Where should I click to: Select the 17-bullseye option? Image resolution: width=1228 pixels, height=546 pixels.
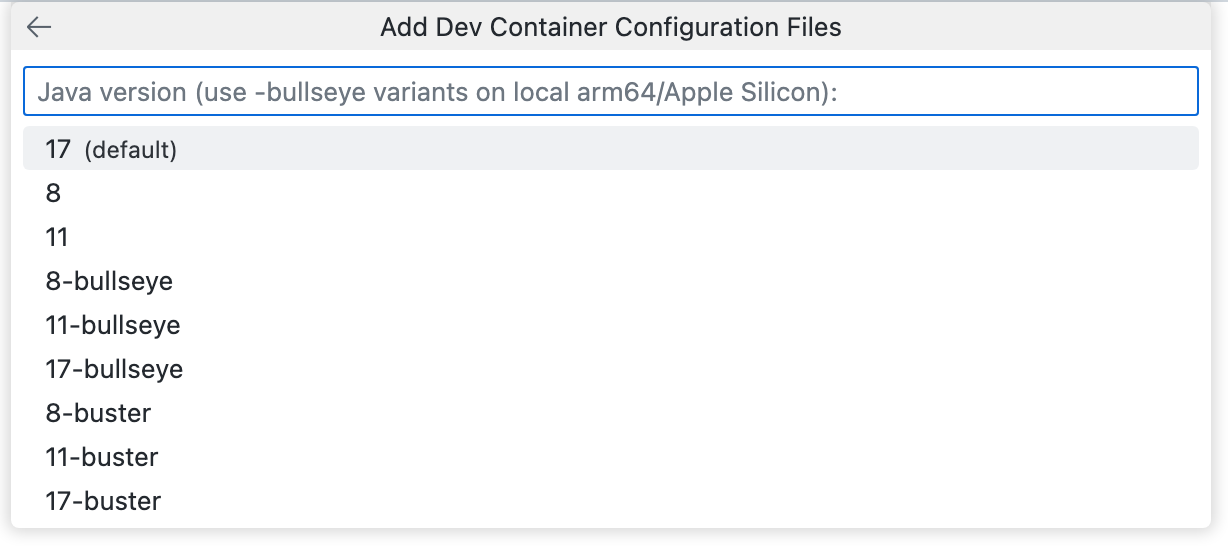click(114, 369)
